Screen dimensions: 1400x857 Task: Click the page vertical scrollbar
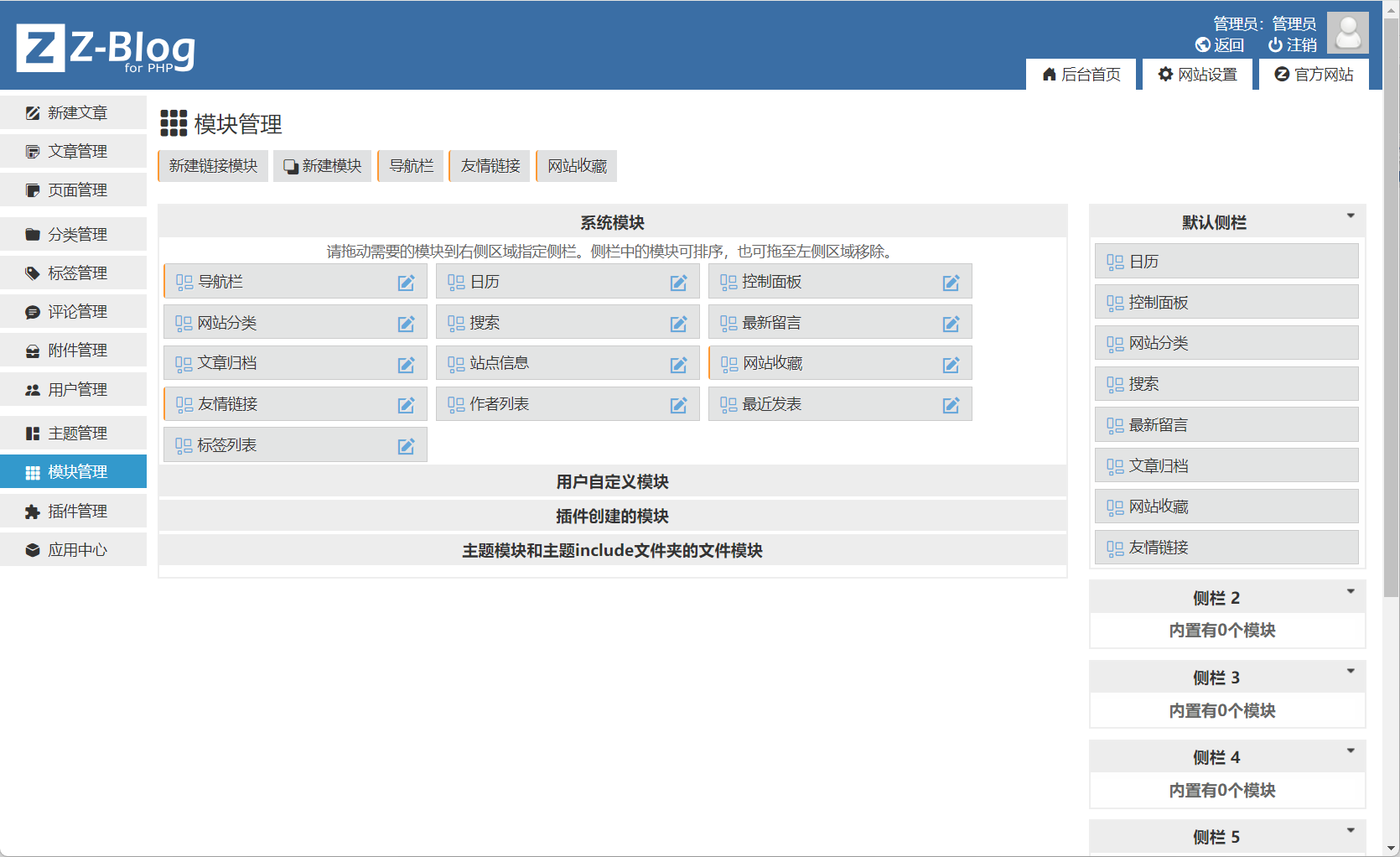coord(1391,335)
